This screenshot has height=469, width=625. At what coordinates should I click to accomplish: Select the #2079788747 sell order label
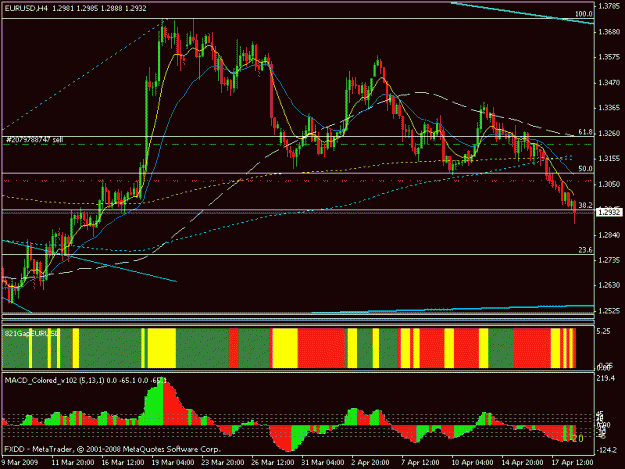coord(34,140)
